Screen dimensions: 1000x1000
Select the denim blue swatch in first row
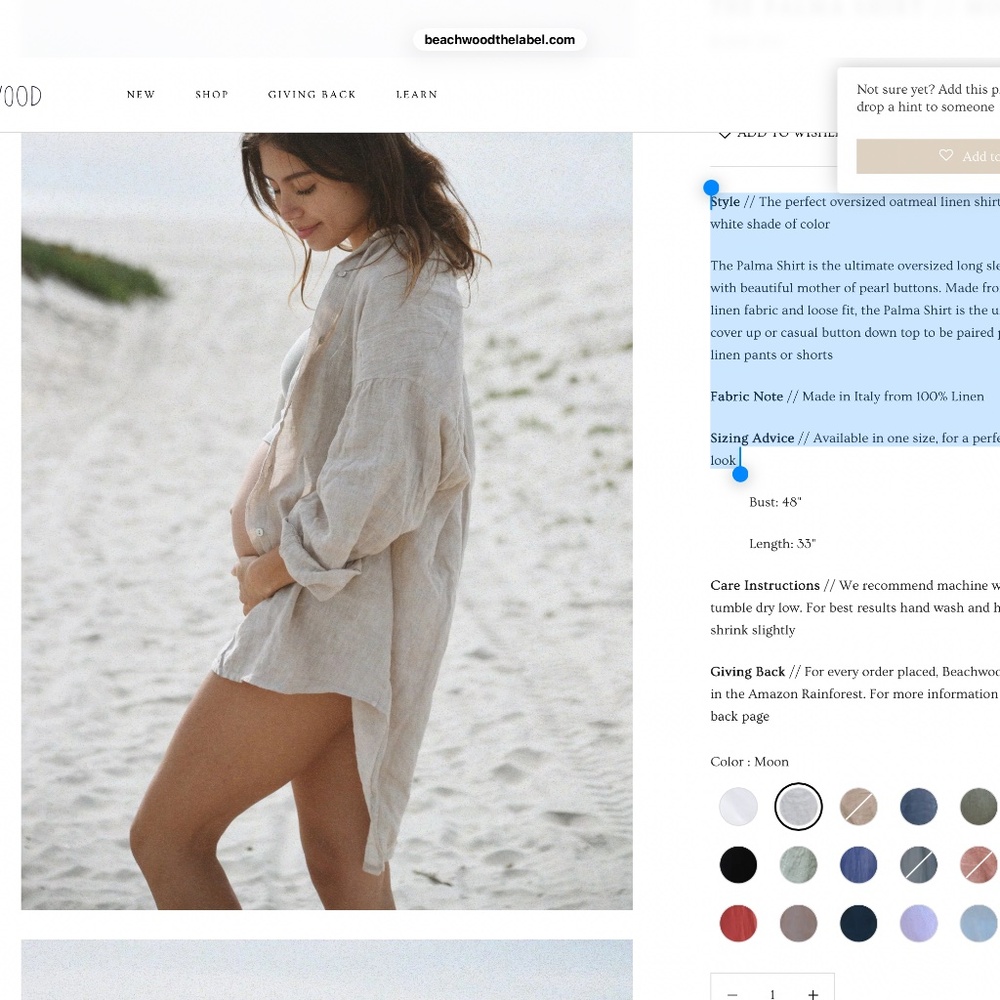(x=918, y=806)
